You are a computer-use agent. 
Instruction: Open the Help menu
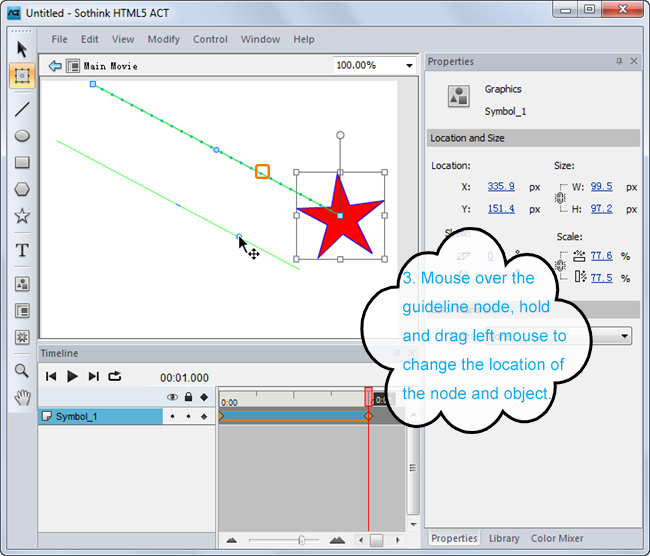click(304, 39)
